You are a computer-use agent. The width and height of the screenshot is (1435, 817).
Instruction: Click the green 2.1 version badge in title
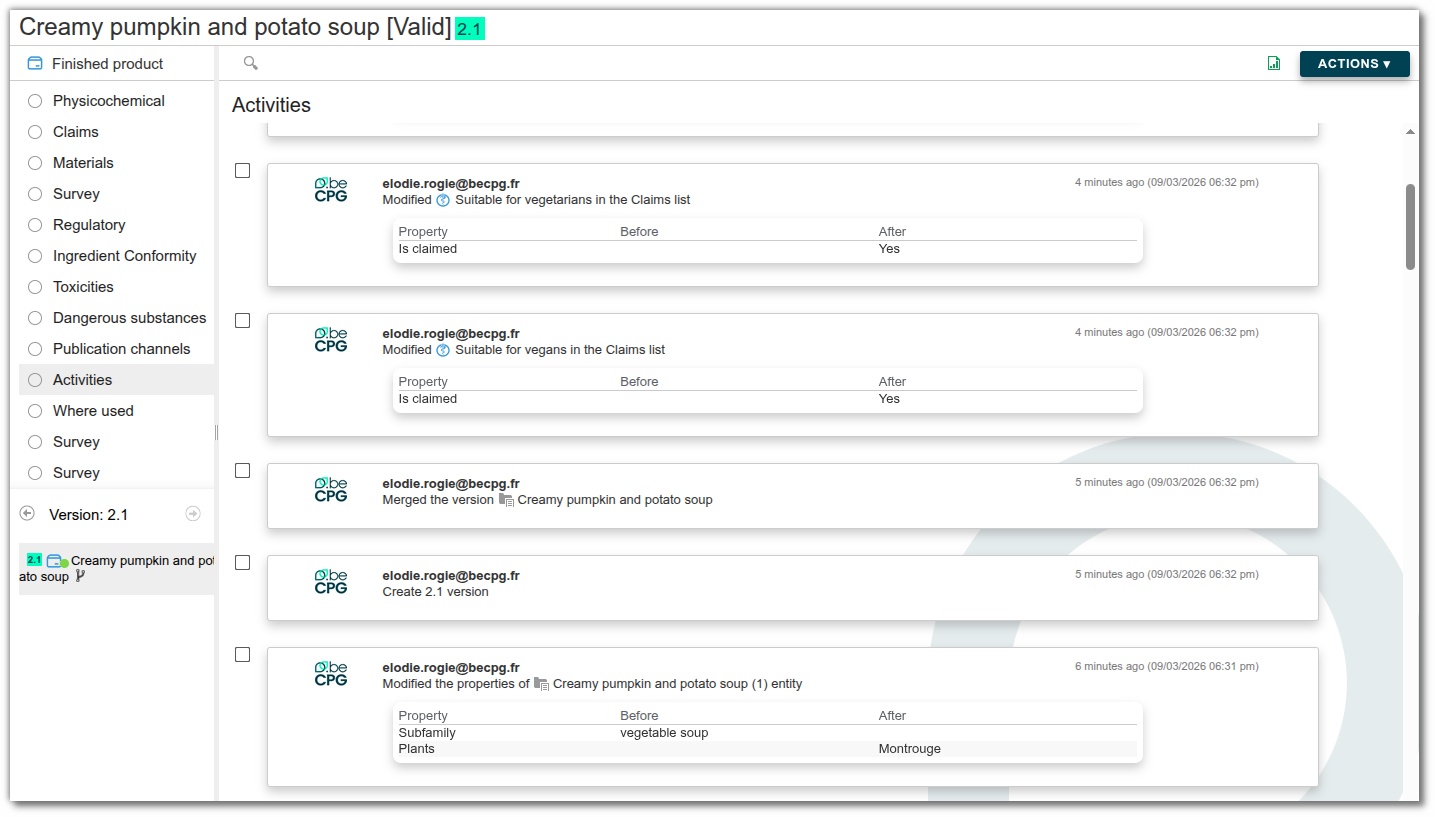[470, 29]
